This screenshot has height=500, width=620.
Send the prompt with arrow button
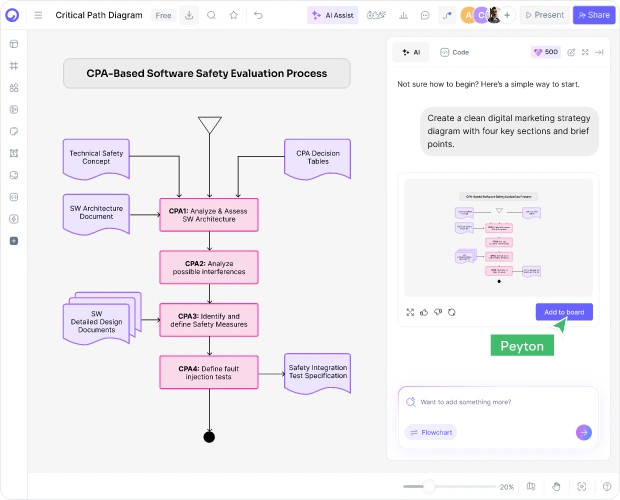pyautogui.click(x=584, y=432)
